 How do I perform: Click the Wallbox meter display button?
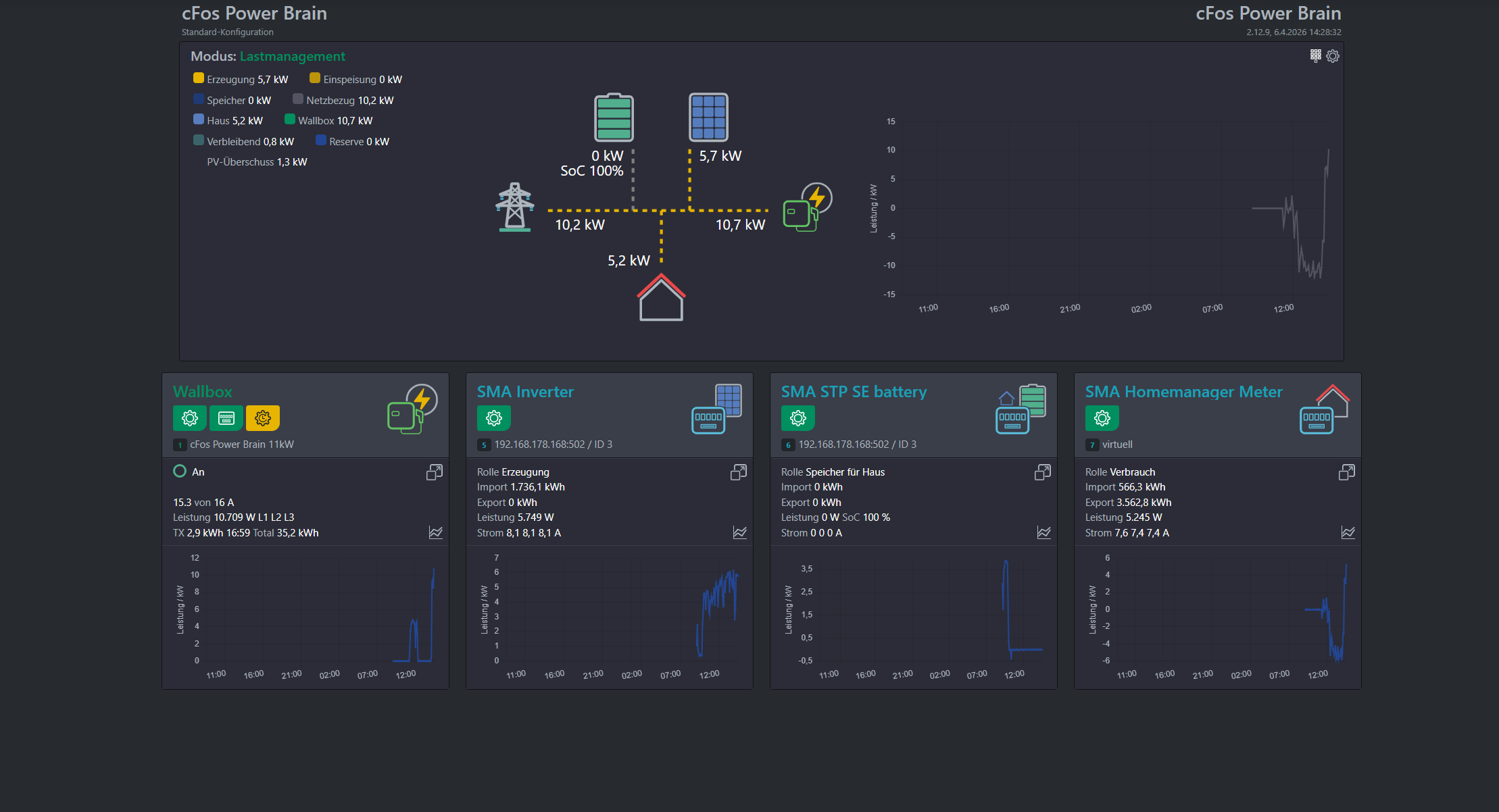pyautogui.click(x=226, y=418)
